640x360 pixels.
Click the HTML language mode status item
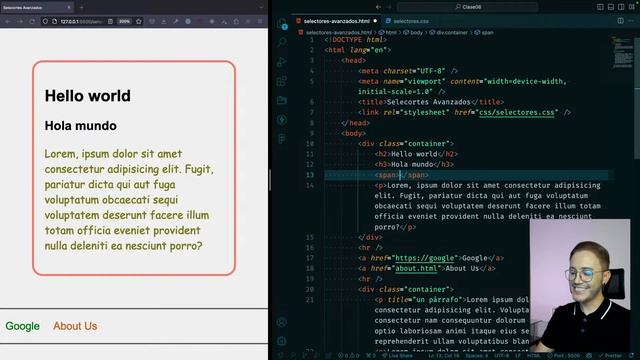pyautogui.click(x=533, y=356)
